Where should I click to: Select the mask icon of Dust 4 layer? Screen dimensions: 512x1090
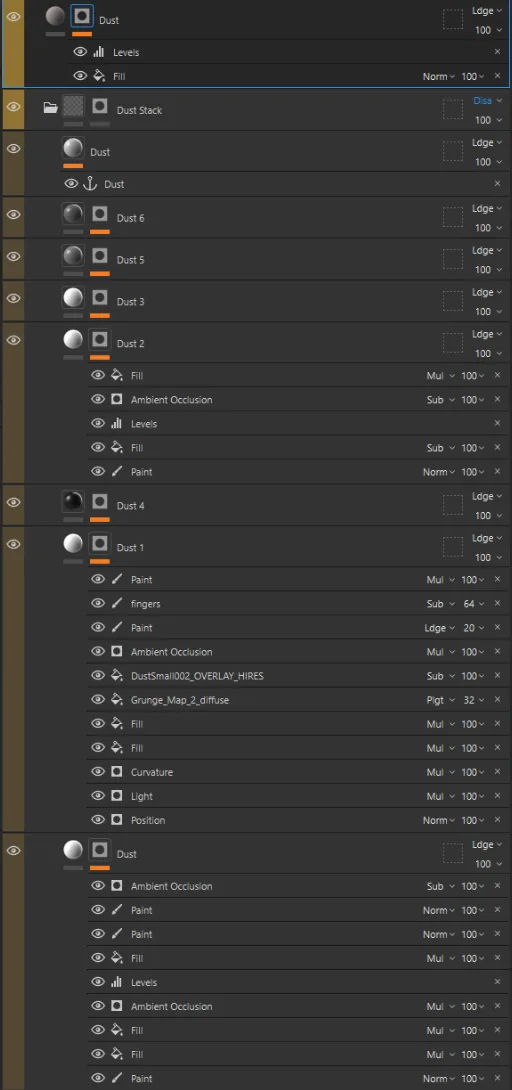tap(100, 501)
